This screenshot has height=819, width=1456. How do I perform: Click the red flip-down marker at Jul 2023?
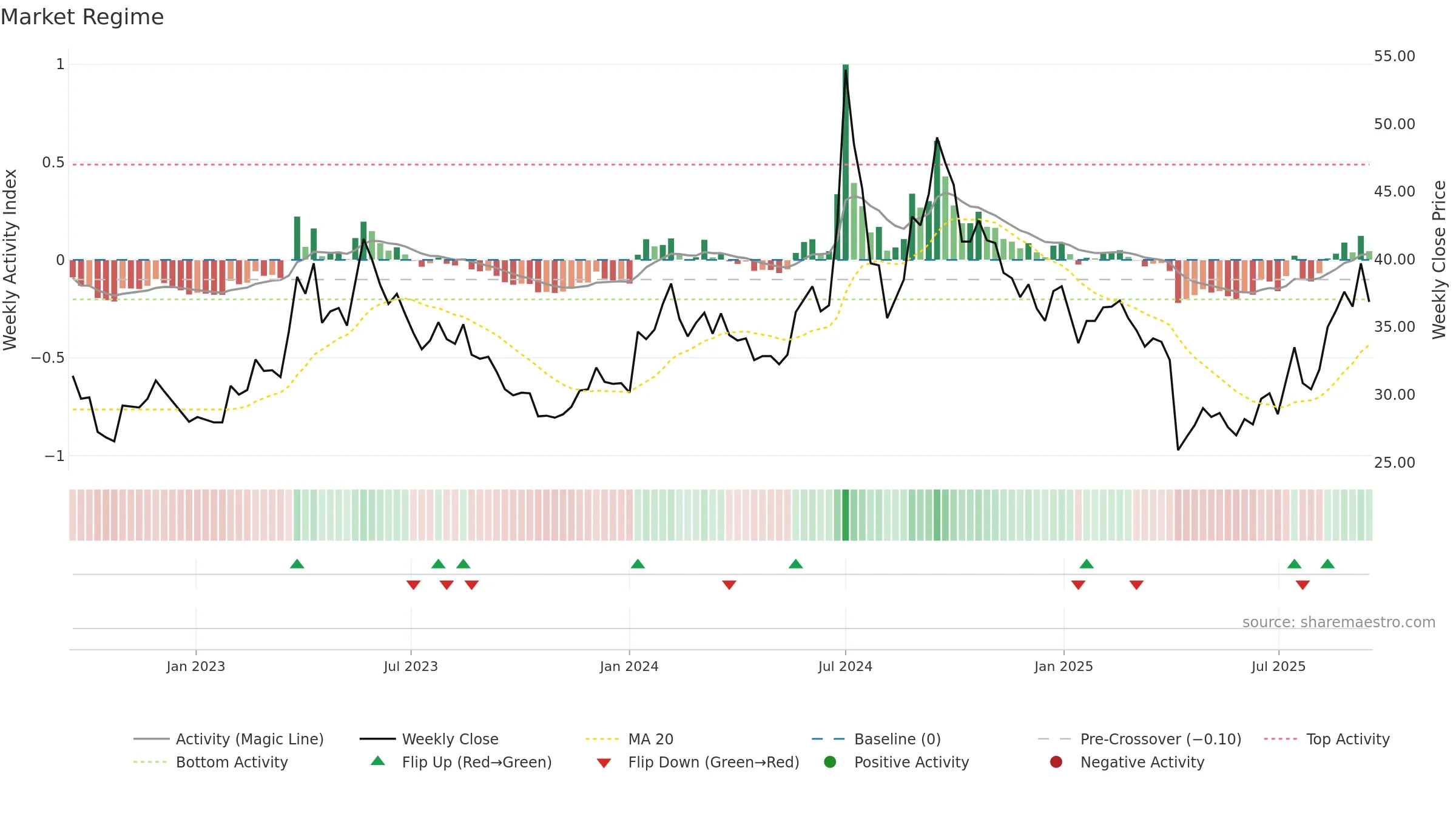pyautogui.click(x=414, y=585)
